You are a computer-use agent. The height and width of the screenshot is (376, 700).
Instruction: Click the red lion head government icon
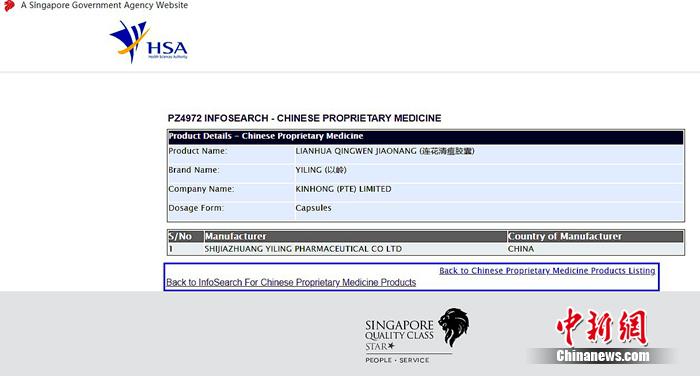coord(8,6)
